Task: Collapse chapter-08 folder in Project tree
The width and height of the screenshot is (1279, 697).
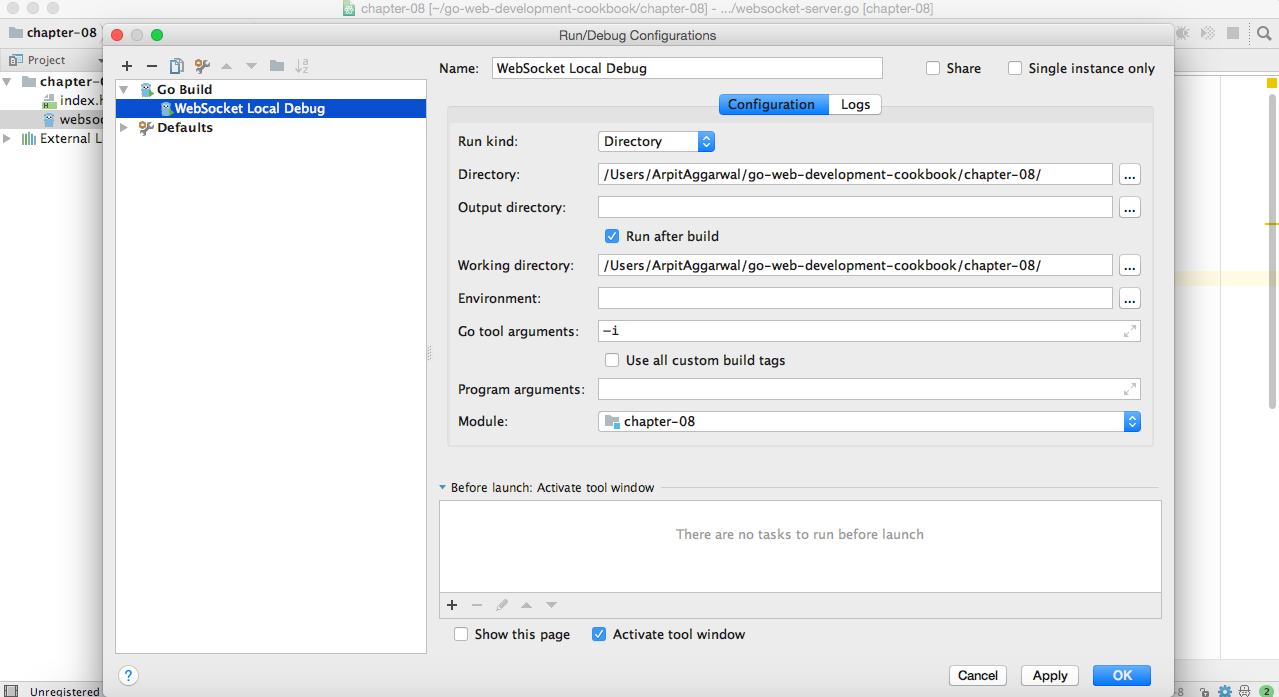Action: tap(8, 82)
